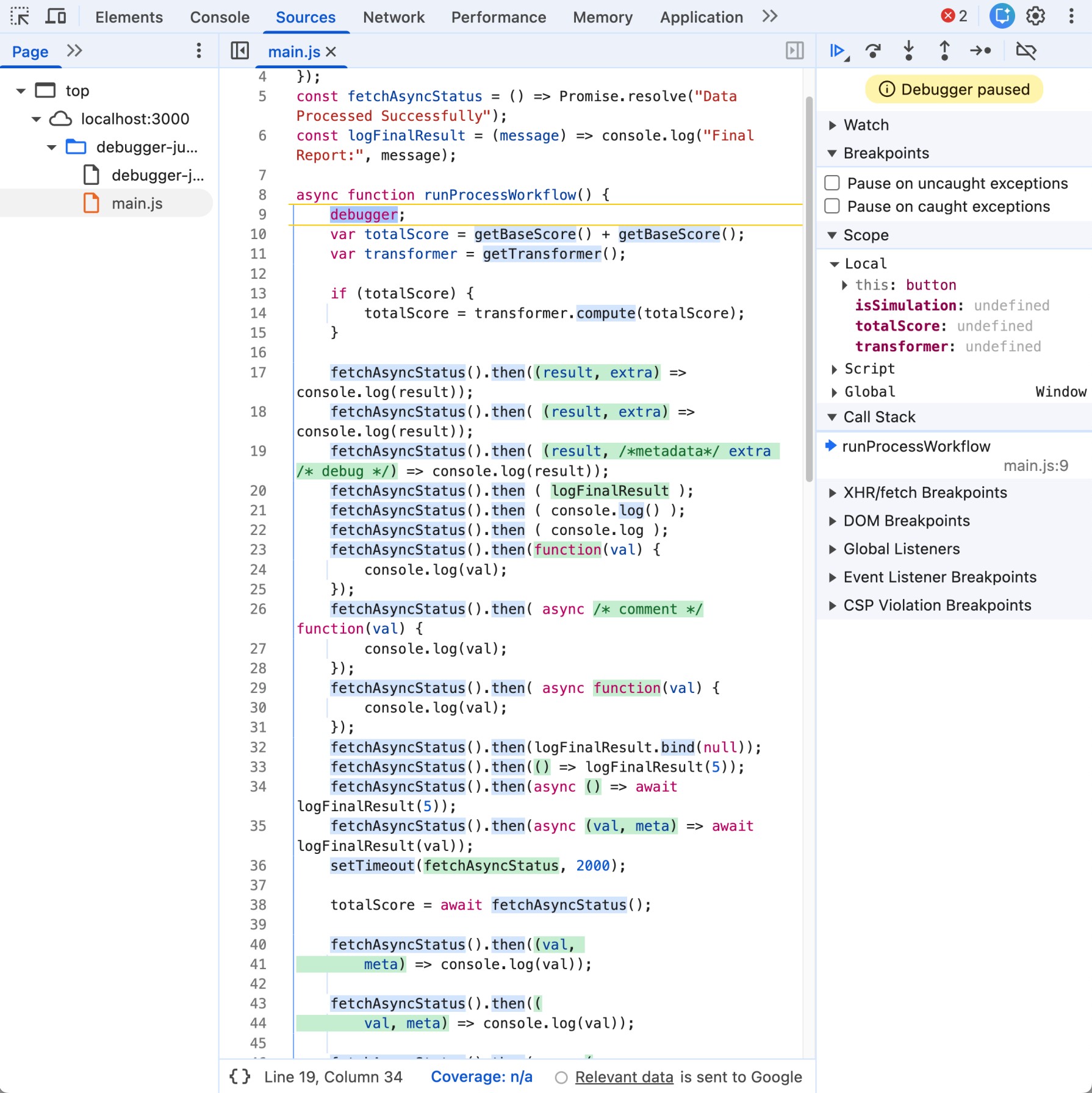This screenshot has height=1093, width=1092.
Task: Enable Pause on uncaught exceptions
Action: [832, 183]
